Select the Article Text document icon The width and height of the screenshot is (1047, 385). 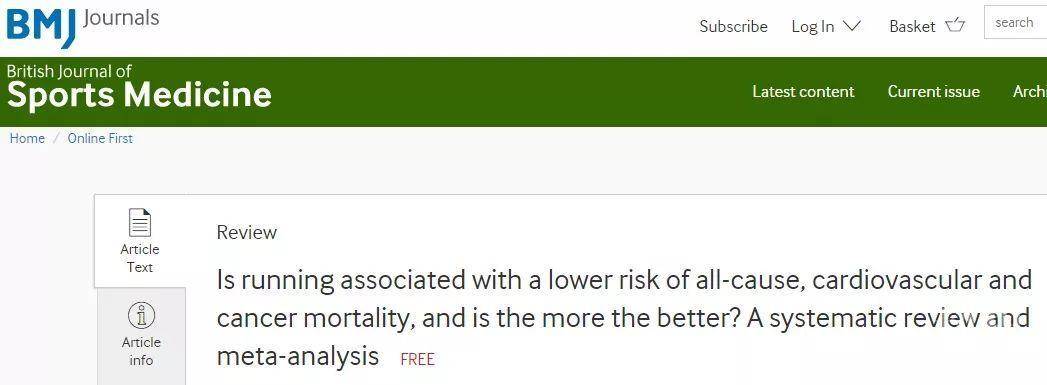click(x=140, y=223)
